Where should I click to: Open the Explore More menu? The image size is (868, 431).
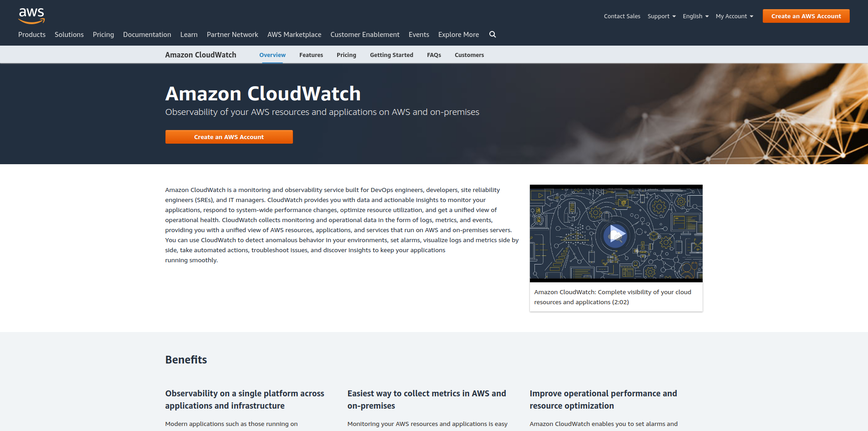(x=458, y=35)
